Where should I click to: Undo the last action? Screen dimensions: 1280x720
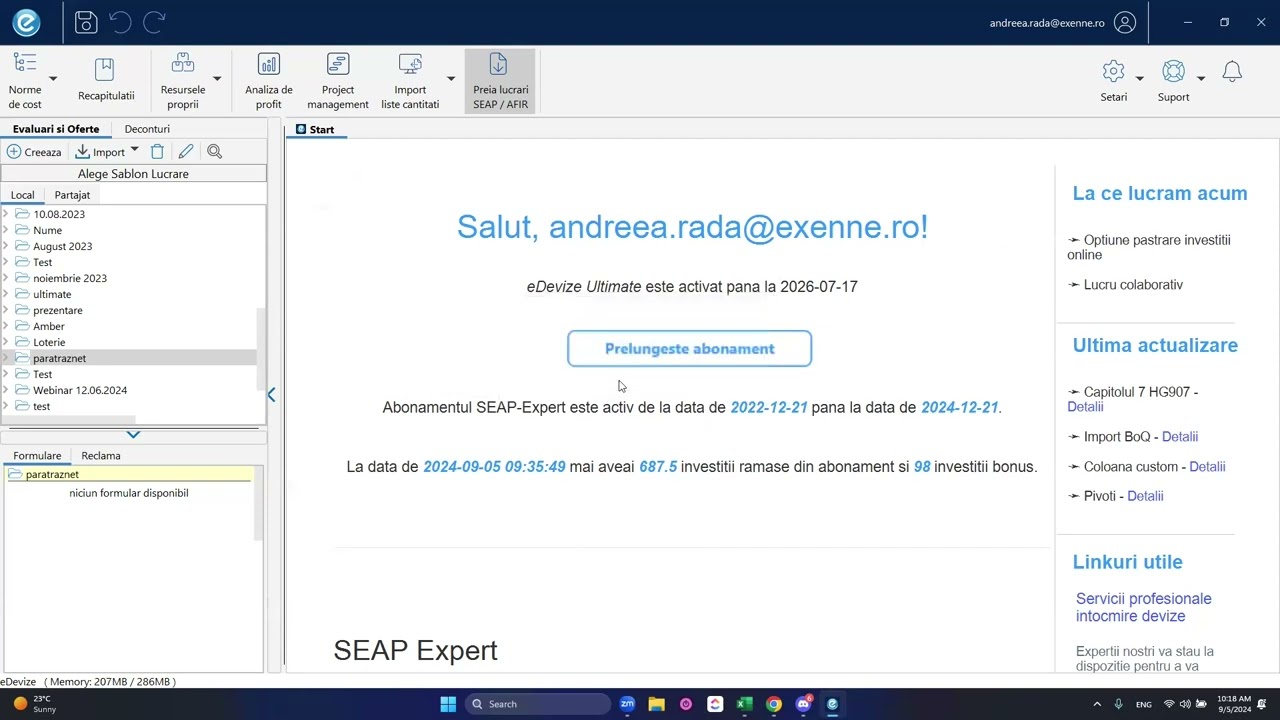coord(120,22)
